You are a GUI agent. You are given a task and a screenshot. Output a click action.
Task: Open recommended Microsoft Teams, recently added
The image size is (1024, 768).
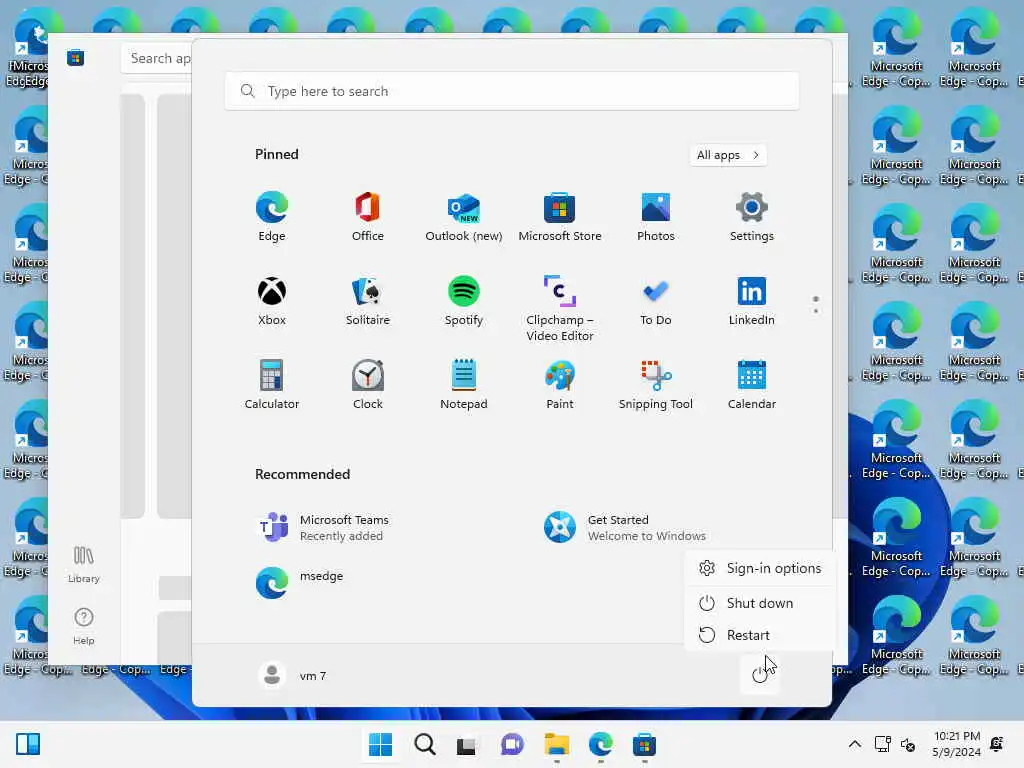pos(323,527)
